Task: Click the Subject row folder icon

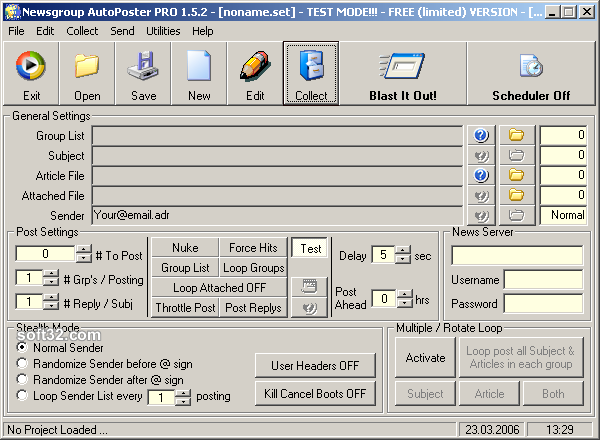Action: [517, 155]
